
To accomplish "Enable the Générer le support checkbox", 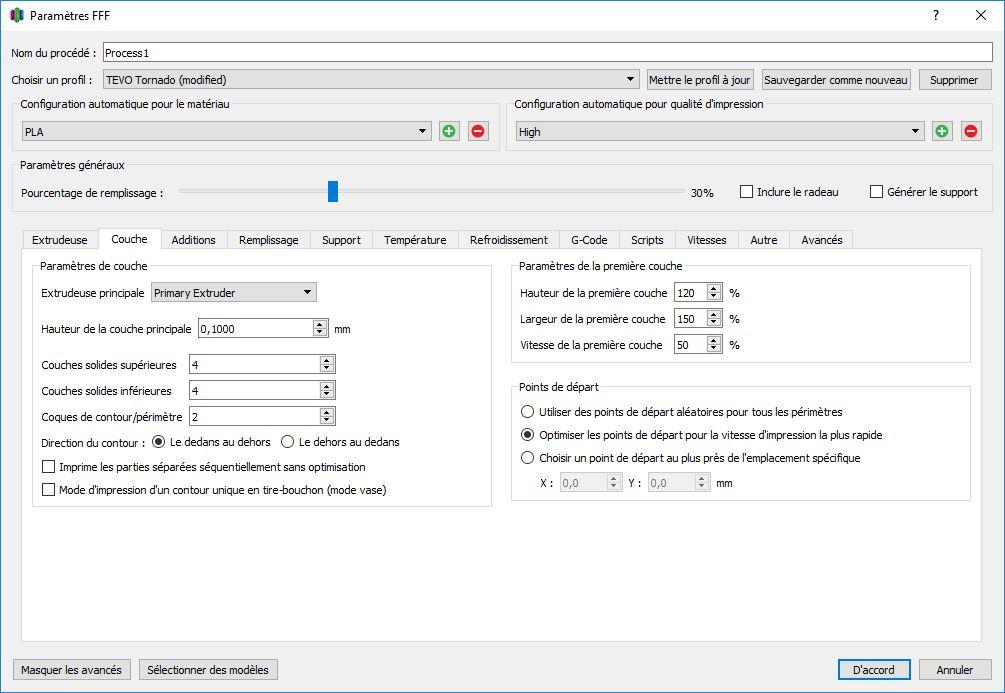I will pyautogui.click(x=876, y=192).
